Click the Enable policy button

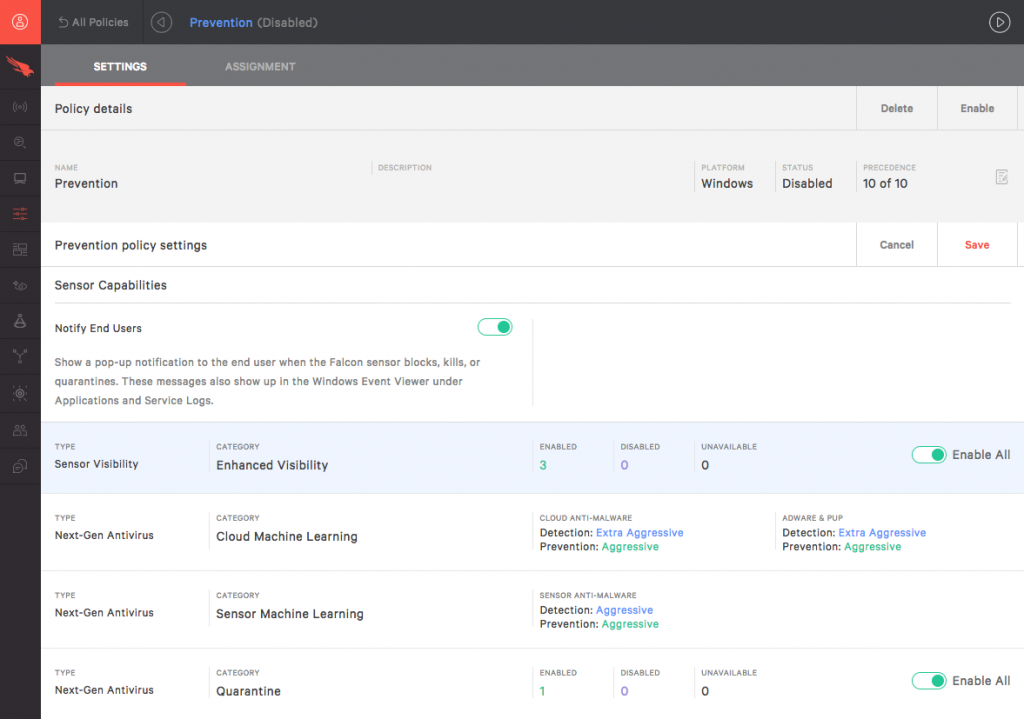(x=977, y=108)
